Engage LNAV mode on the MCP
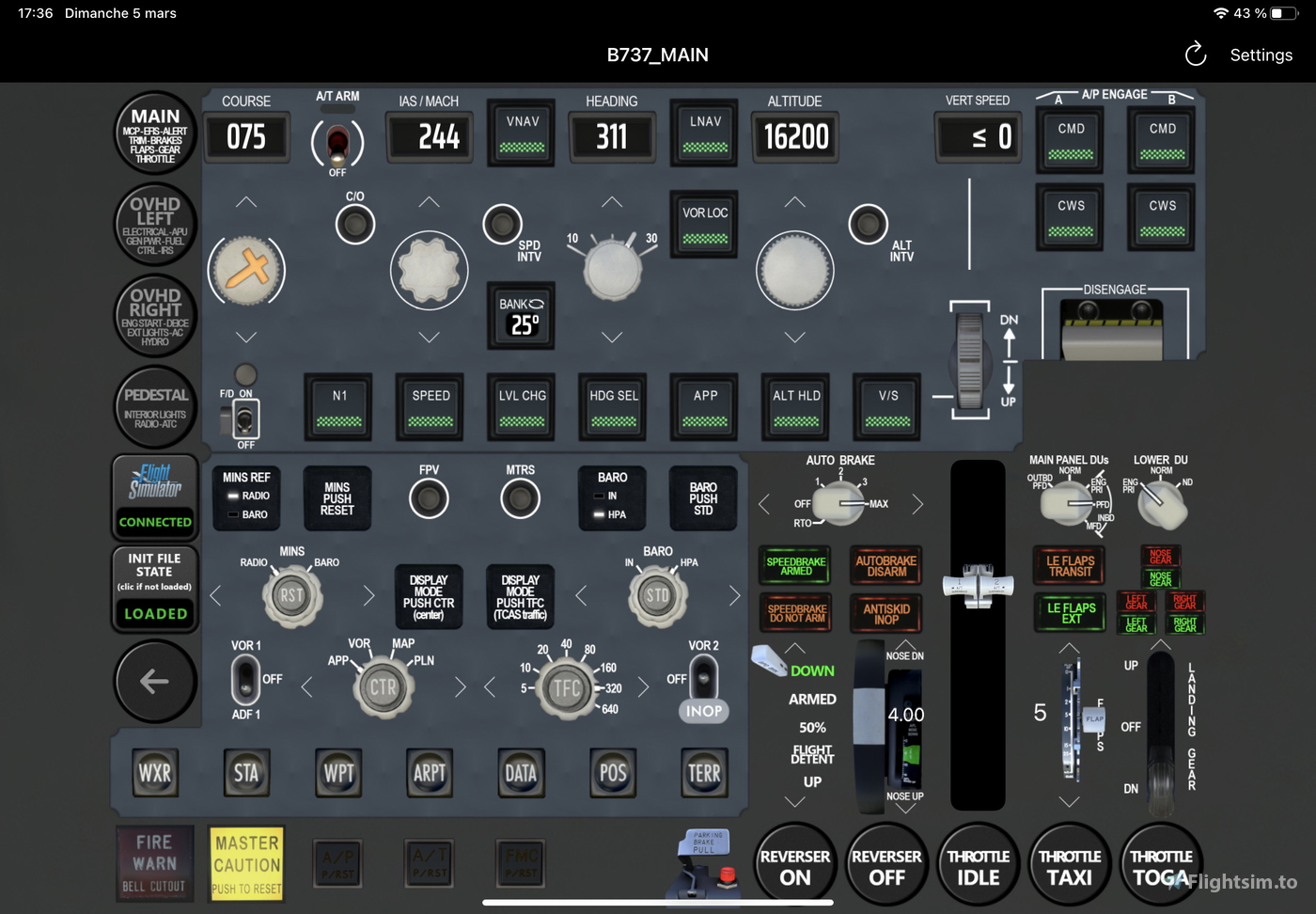Screen dimensions: 1316x914 tap(703, 133)
